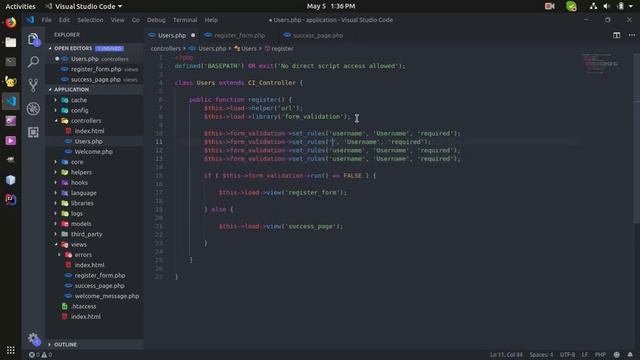Open the clock showing May 5 1:36 PM

(331, 6)
